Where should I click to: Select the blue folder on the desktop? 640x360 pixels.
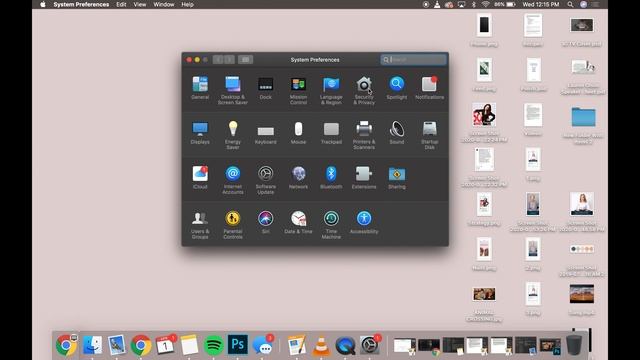point(583,117)
